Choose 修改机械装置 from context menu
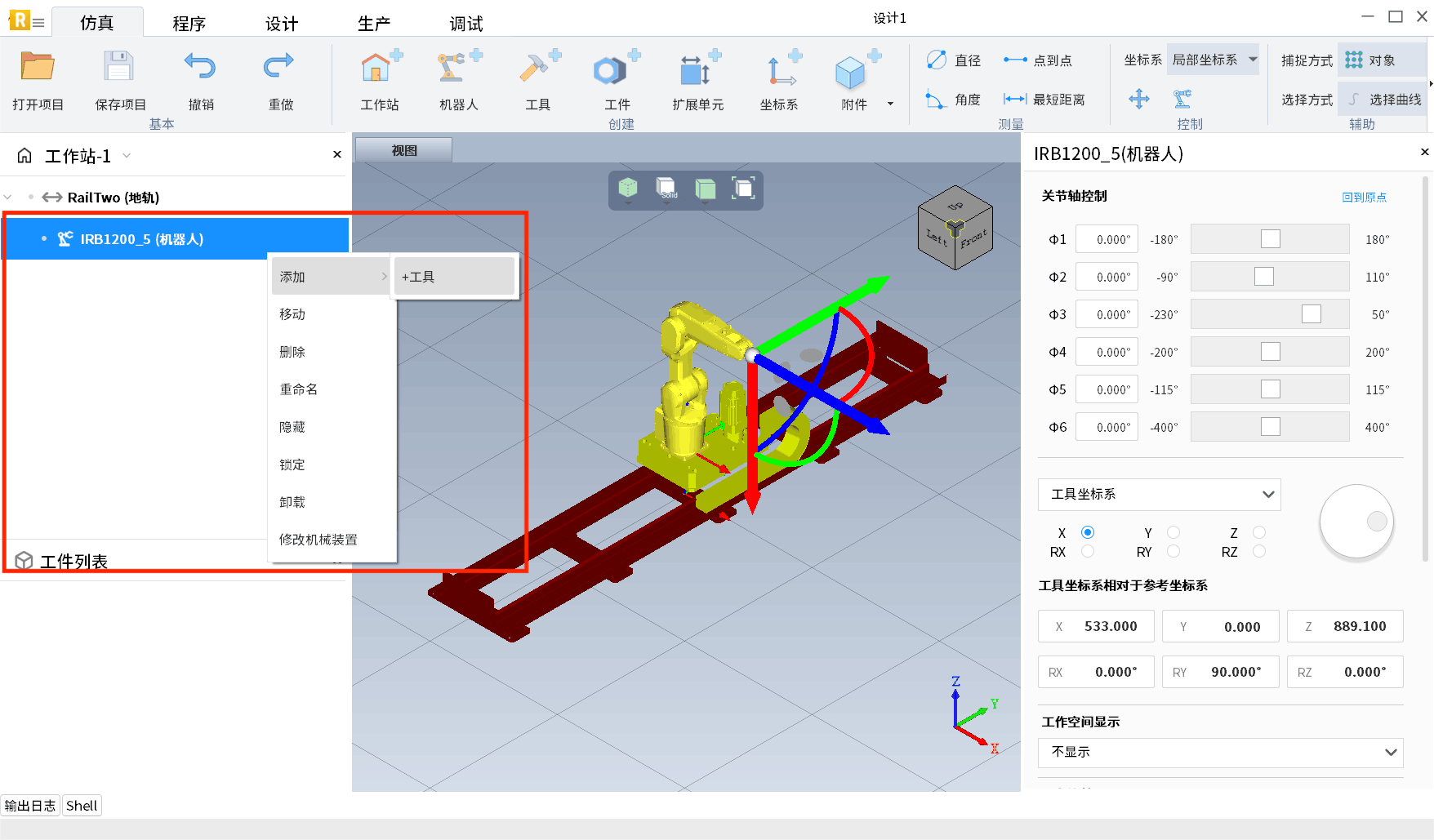 point(318,540)
